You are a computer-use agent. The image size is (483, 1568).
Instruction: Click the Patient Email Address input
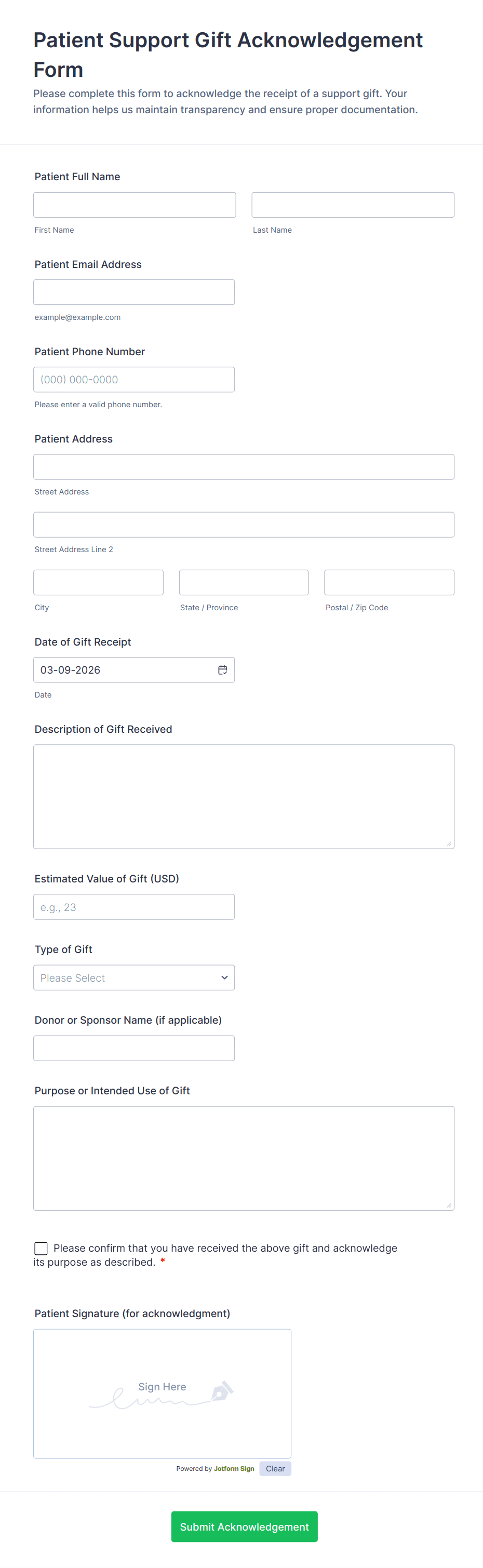(x=134, y=292)
